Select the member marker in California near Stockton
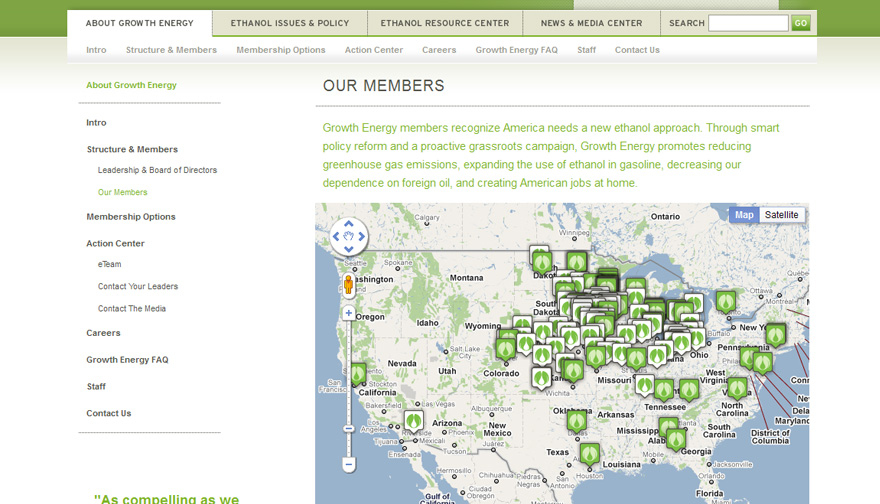Screen dimensions: 880x504 (x=358, y=374)
